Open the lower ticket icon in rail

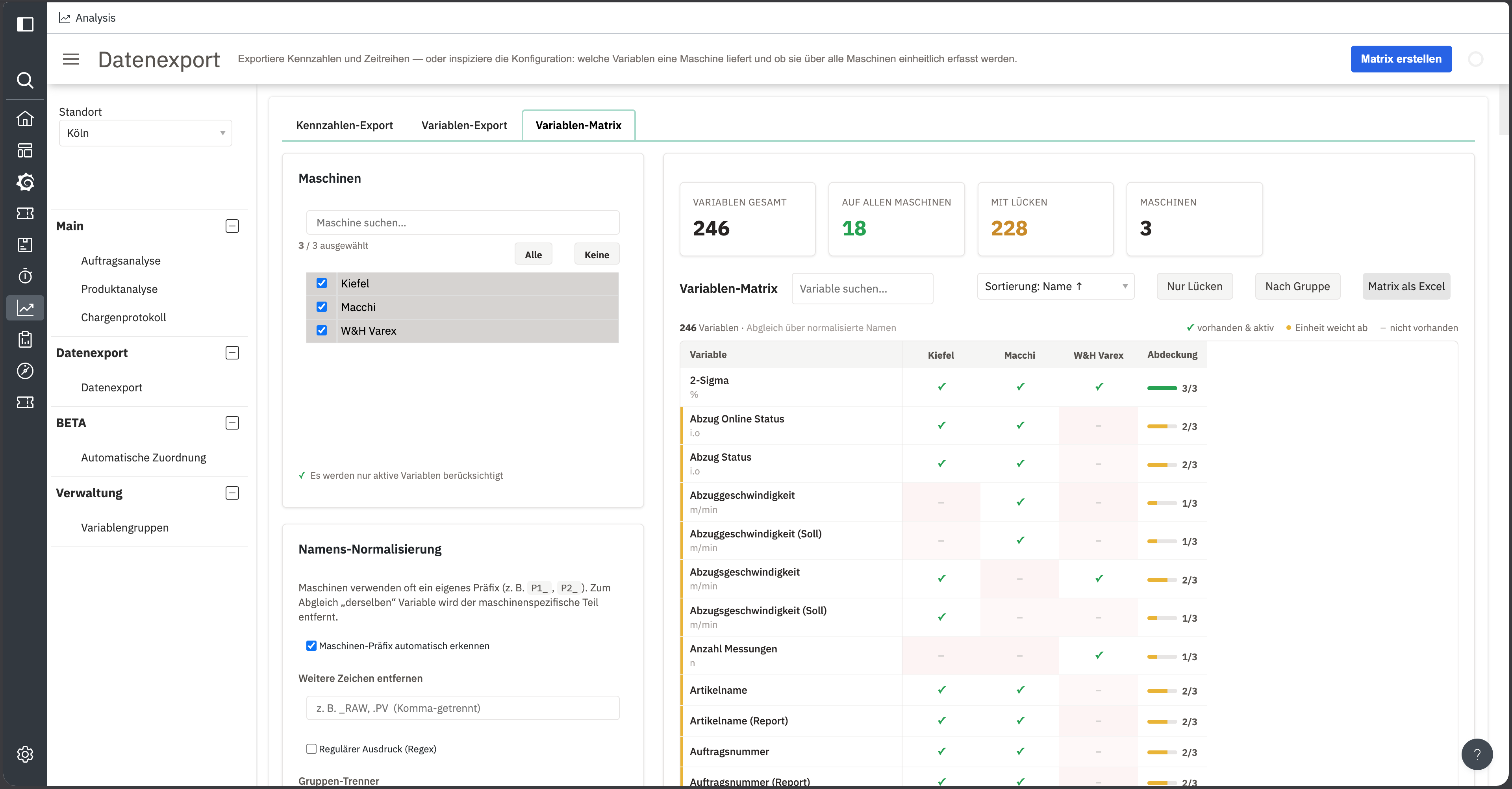click(25, 402)
